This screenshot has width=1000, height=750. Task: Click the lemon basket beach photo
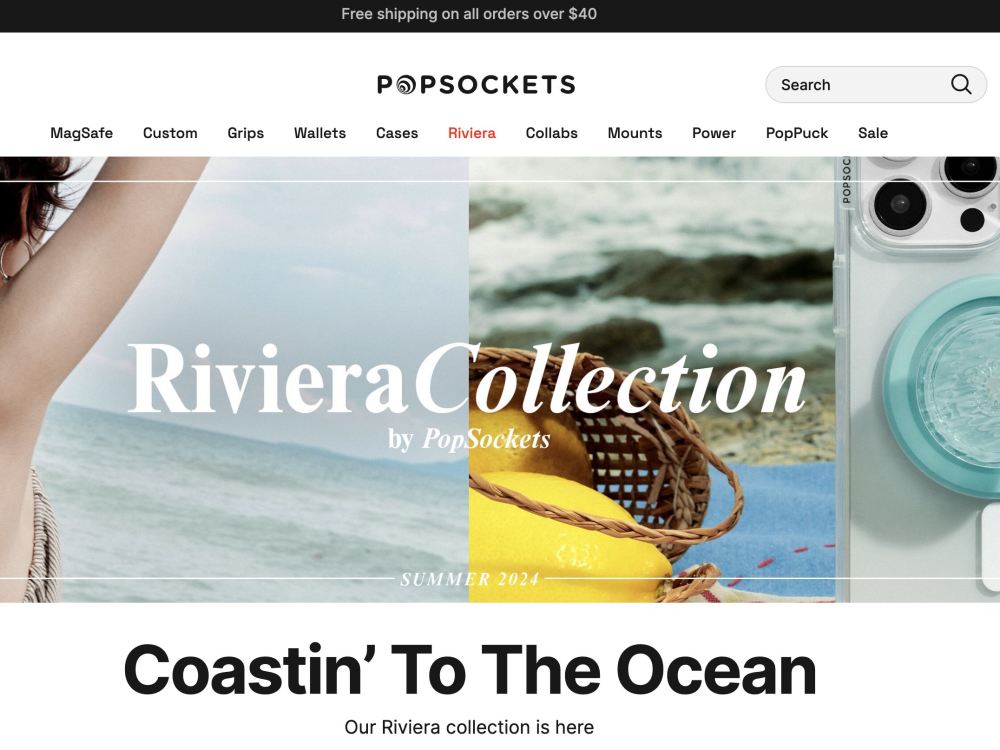(x=651, y=379)
